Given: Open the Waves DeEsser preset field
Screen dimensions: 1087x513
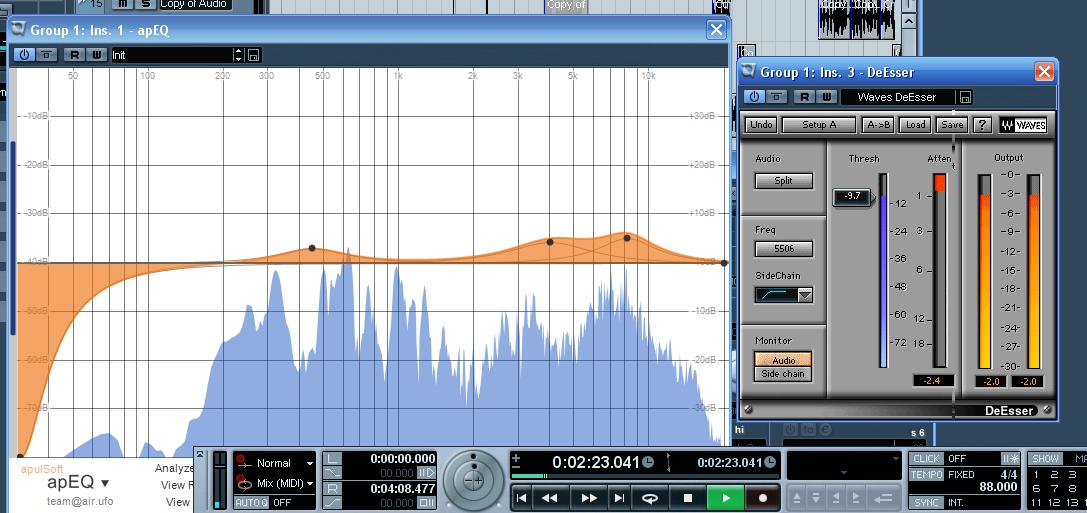Looking at the screenshot, I should click(x=897, y=97).
